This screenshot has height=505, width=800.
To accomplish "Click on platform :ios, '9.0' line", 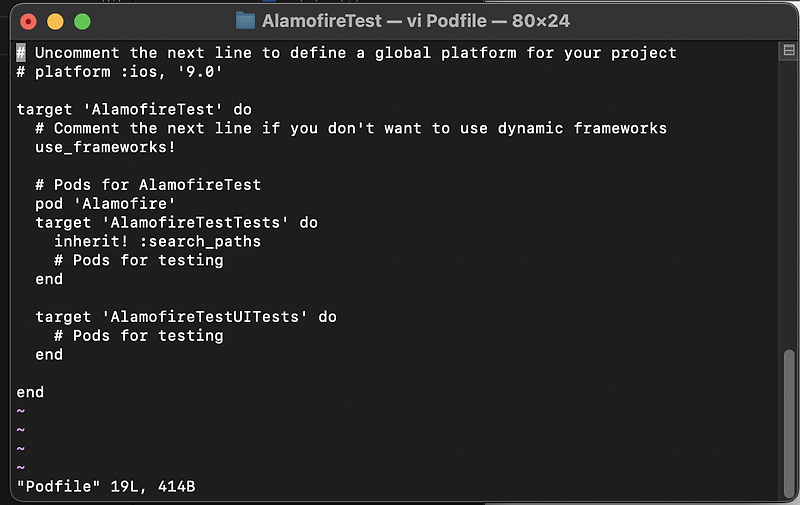I will [119, 71].
